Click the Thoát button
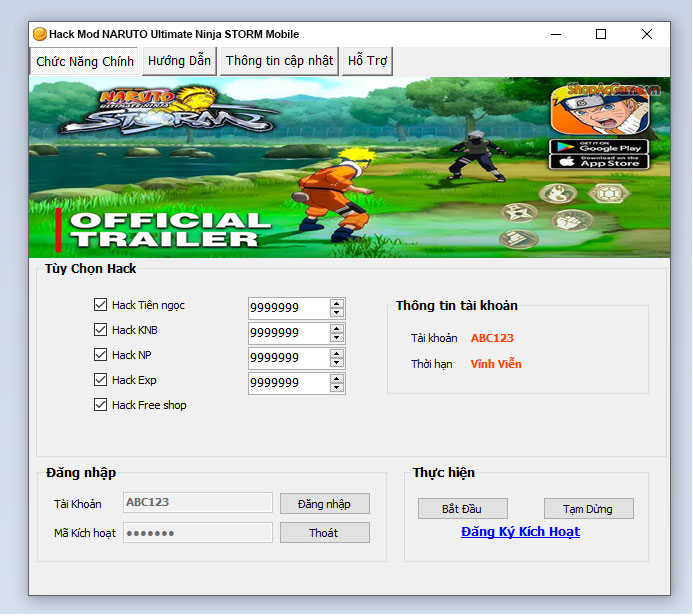 [324, 533]
